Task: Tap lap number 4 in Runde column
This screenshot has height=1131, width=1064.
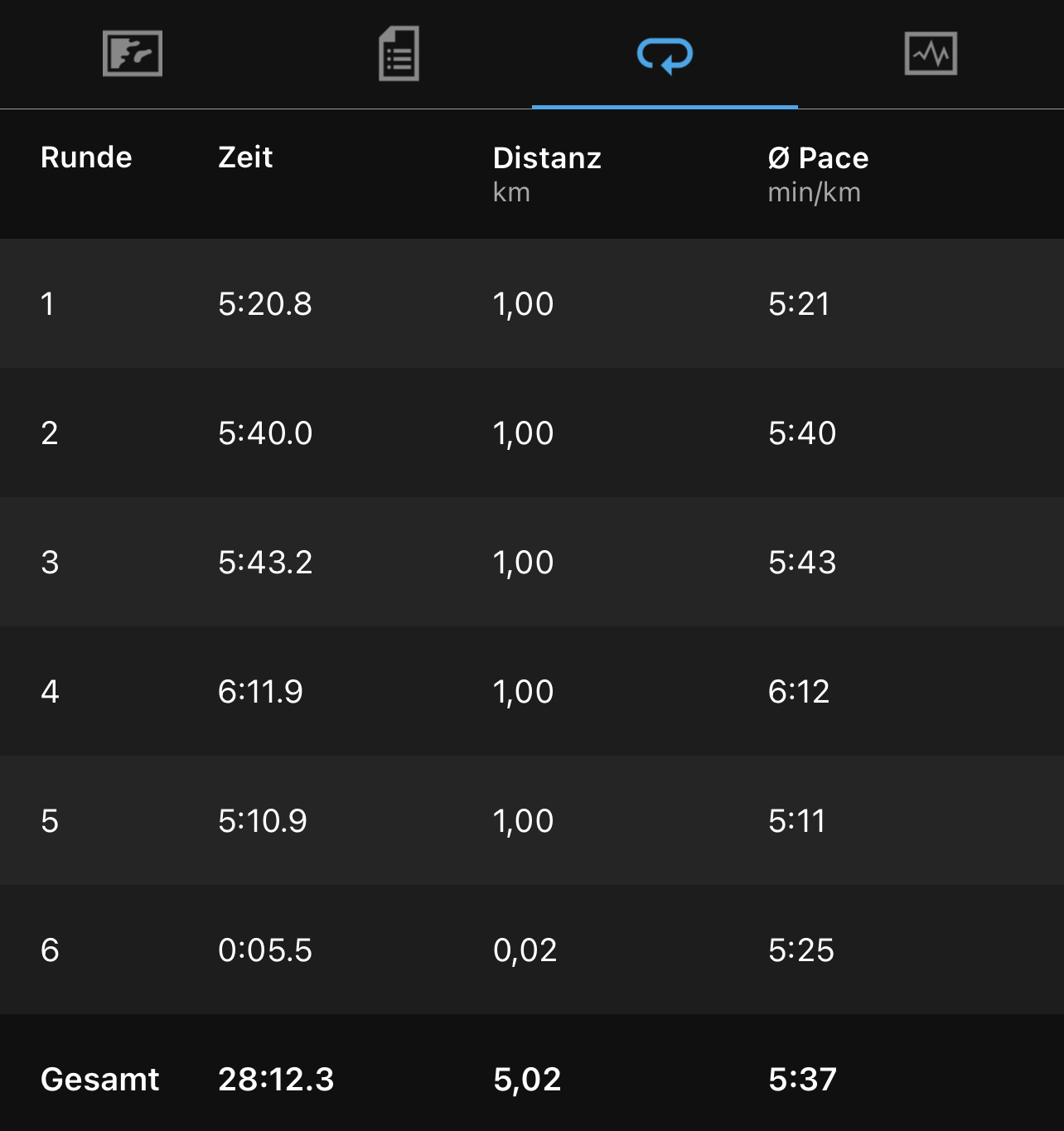Action: point(50,692)
